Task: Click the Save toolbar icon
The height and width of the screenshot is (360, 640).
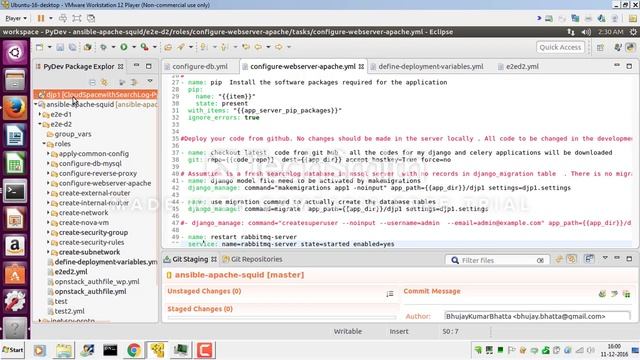Action: [x=60, y=47]
